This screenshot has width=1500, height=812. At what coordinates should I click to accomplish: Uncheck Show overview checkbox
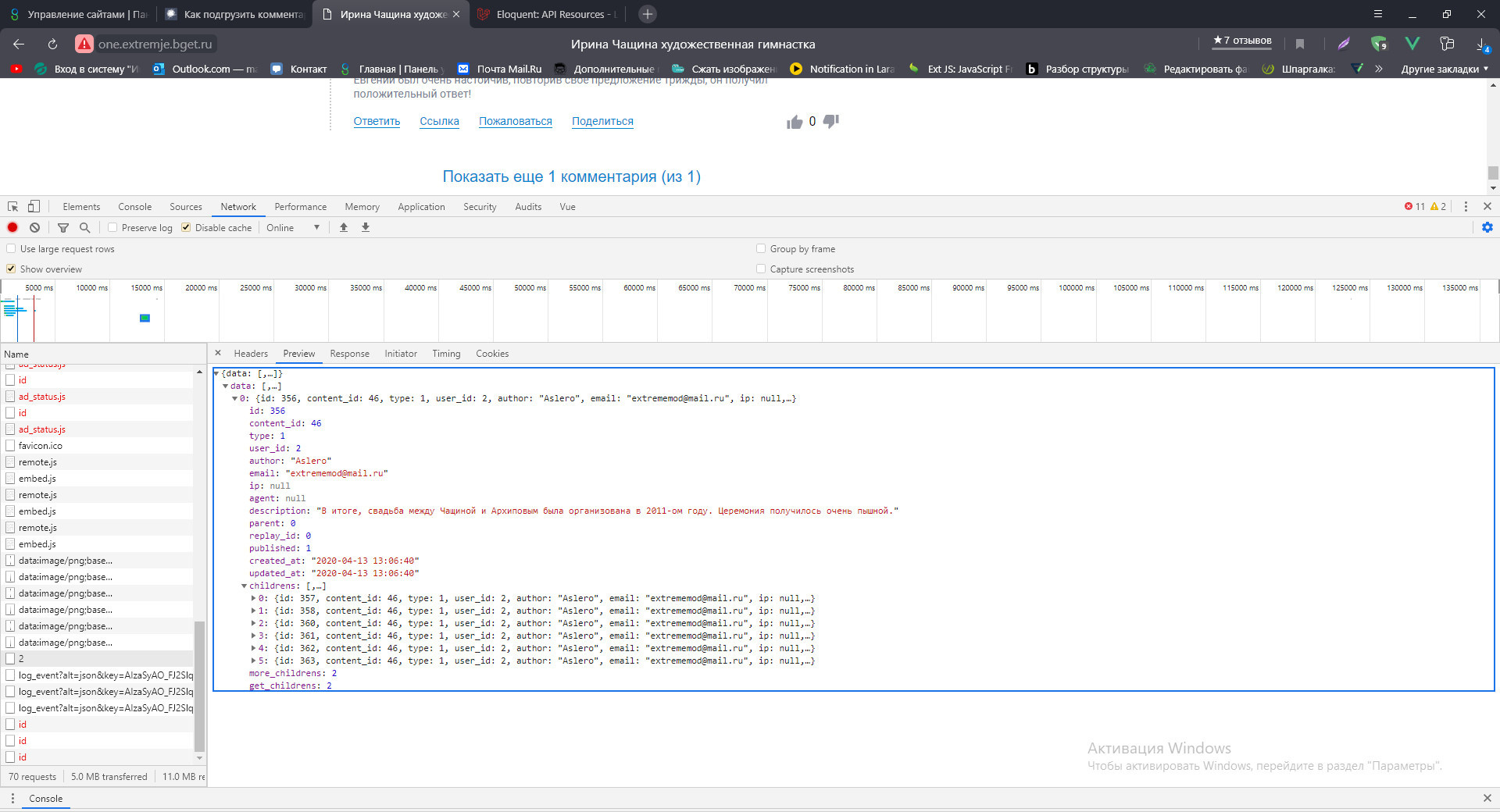[x=11, y=269]
